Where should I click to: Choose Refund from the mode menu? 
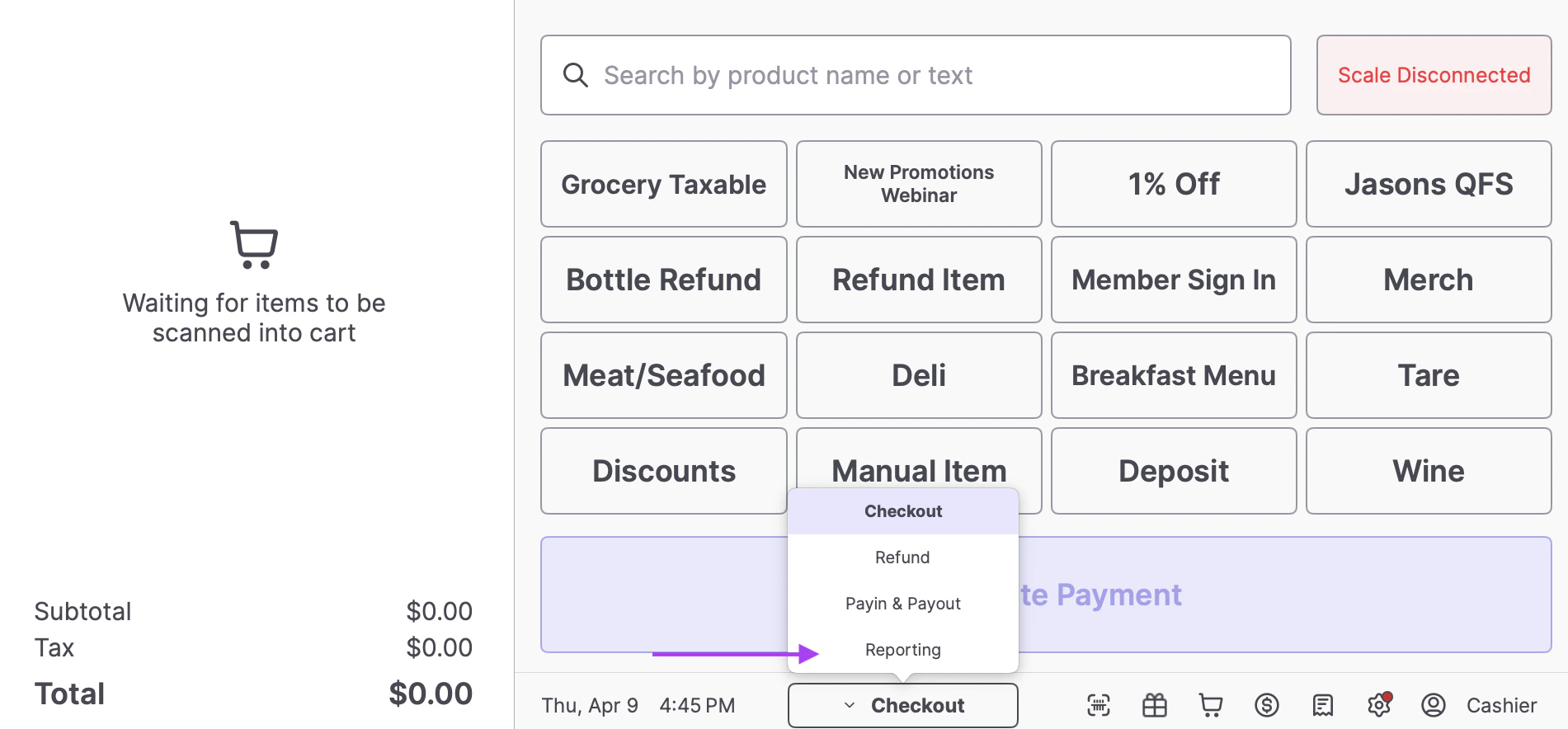[x=902, y=557]
